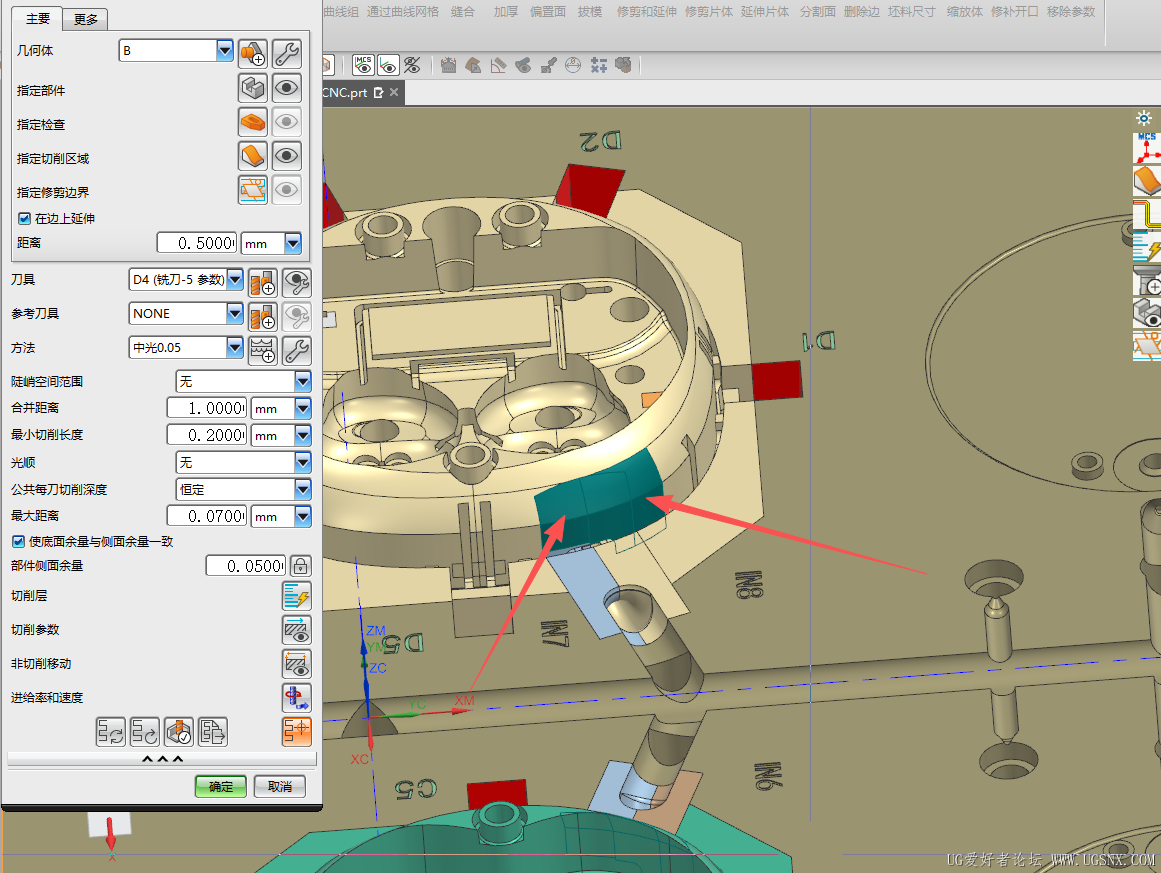The image size is (1161, 873).
Task: Toggle the eye button for 指定修剪边界
Action: tap(287, 190)
